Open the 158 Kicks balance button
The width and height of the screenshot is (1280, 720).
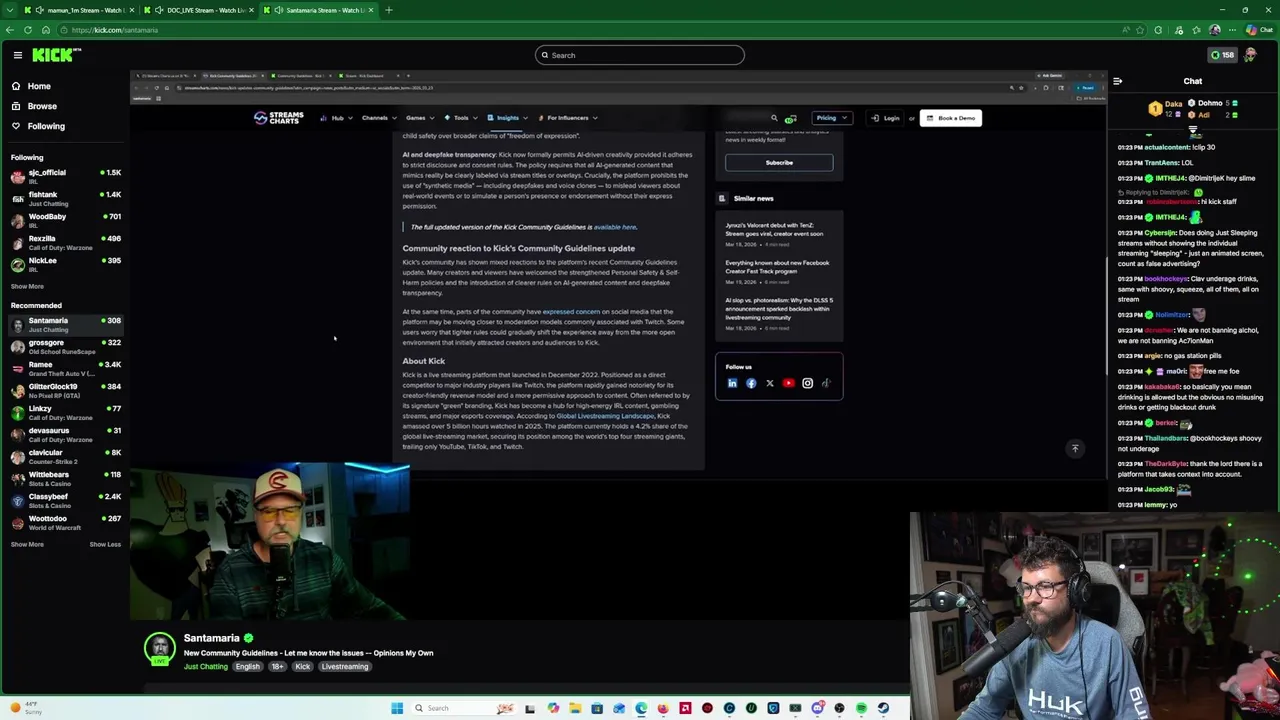[x=1222, y=55]
